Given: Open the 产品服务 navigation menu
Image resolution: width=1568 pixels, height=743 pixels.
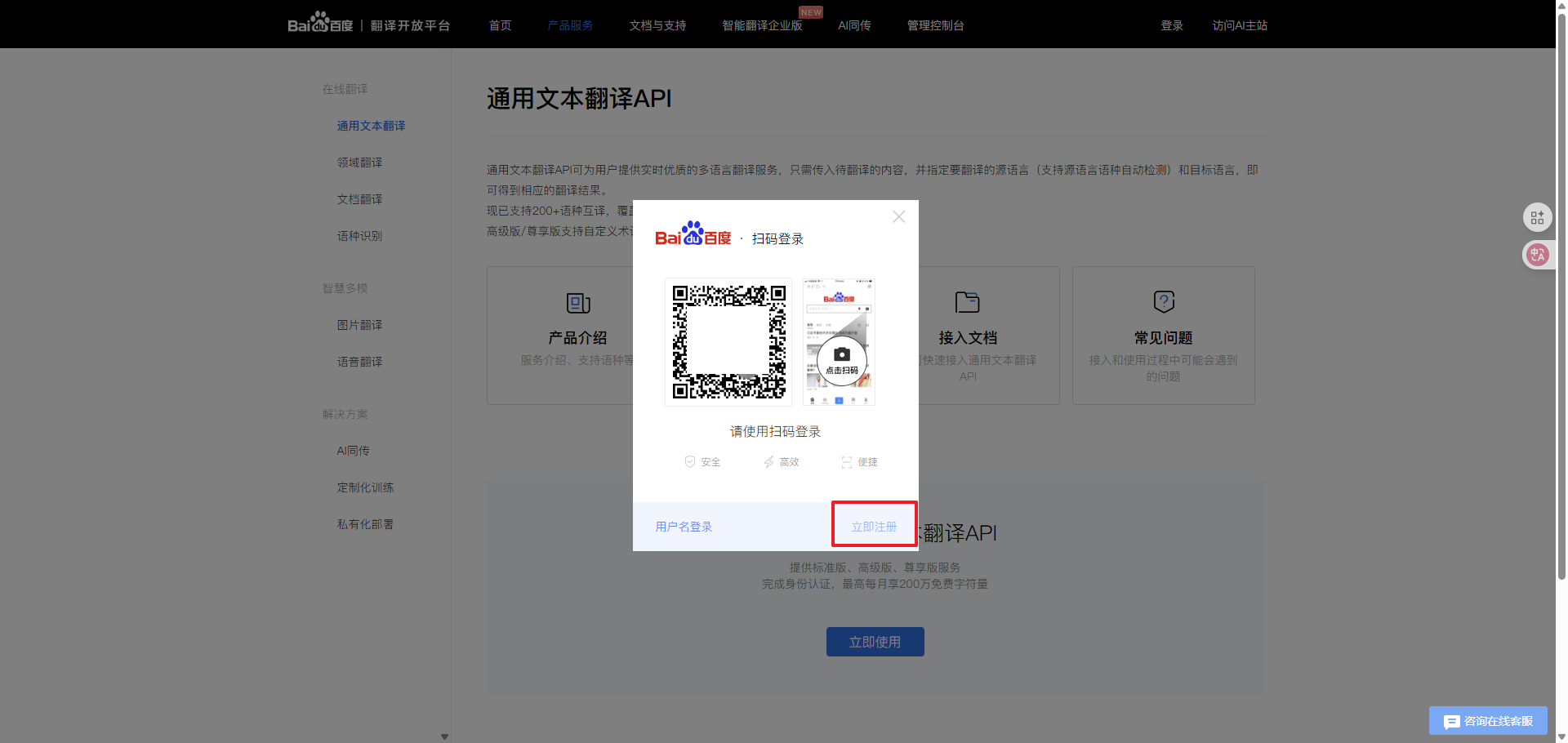Looking at the screenshot, I should pos(570,25).
